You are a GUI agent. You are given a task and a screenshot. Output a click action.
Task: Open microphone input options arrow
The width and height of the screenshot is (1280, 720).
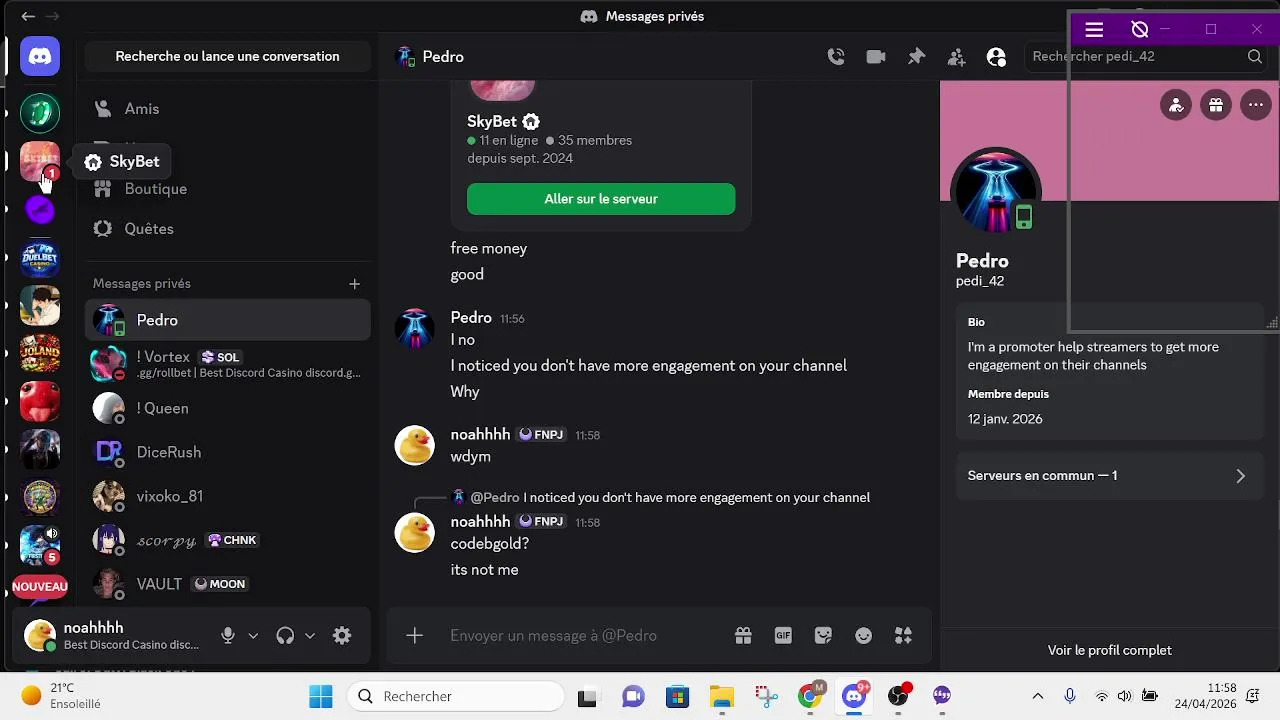click(253, 636)
